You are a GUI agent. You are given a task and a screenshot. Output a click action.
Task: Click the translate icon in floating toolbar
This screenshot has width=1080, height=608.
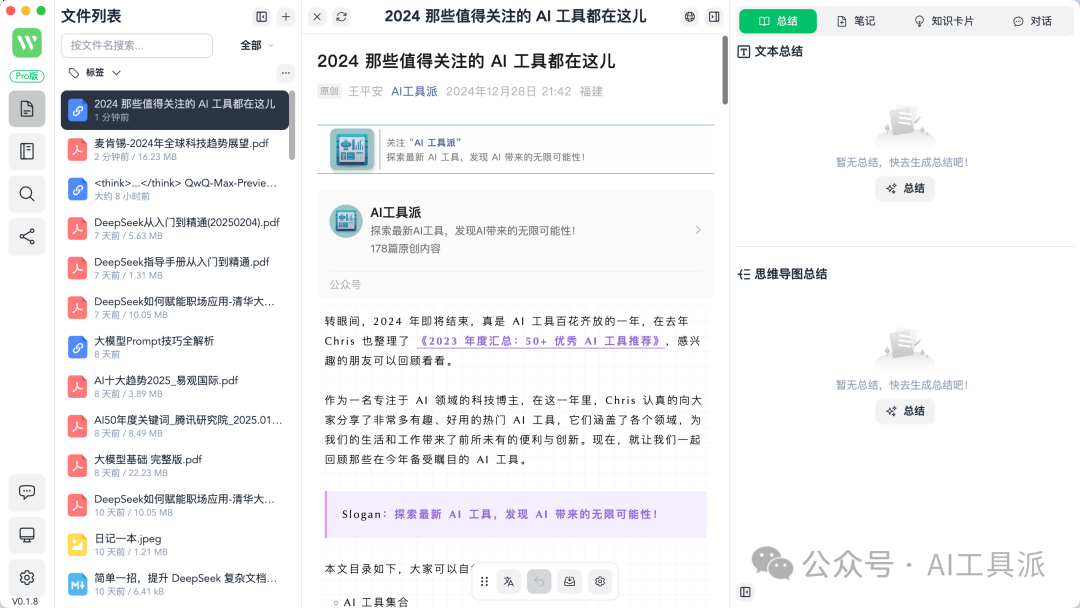pos(509,582)
